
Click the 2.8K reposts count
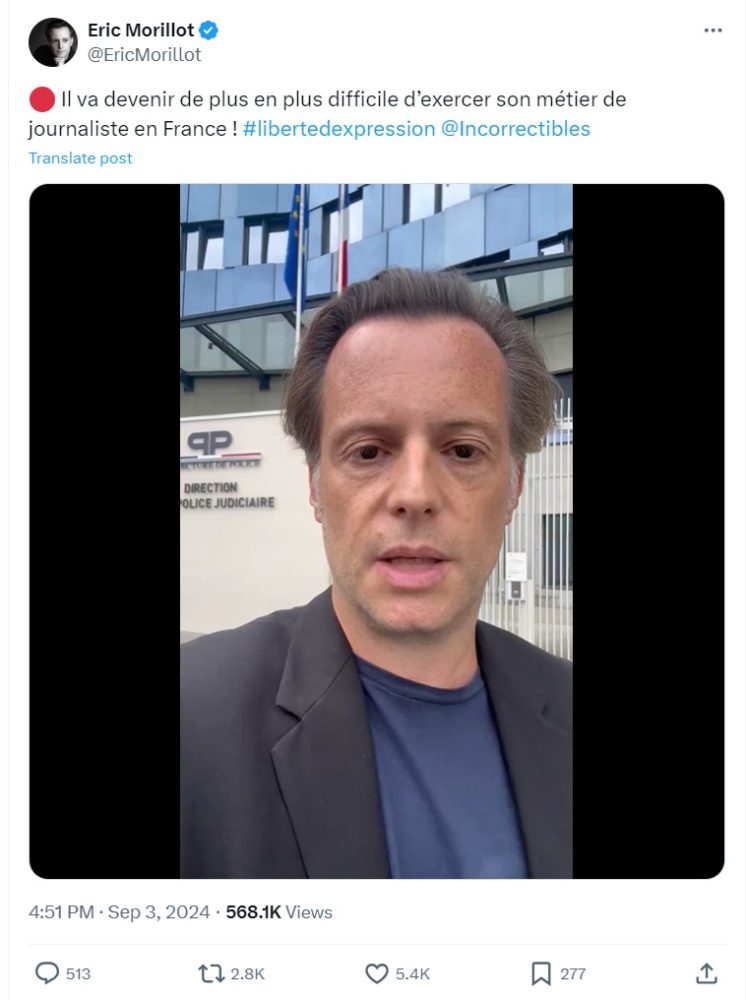point(247,974)
